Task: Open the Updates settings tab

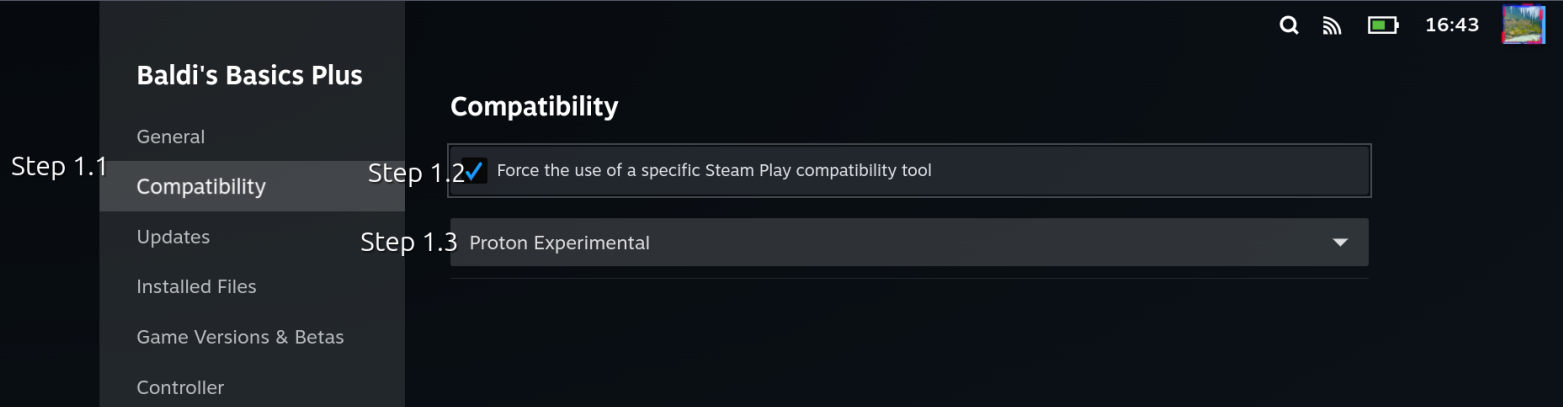Action: point(173,237)
